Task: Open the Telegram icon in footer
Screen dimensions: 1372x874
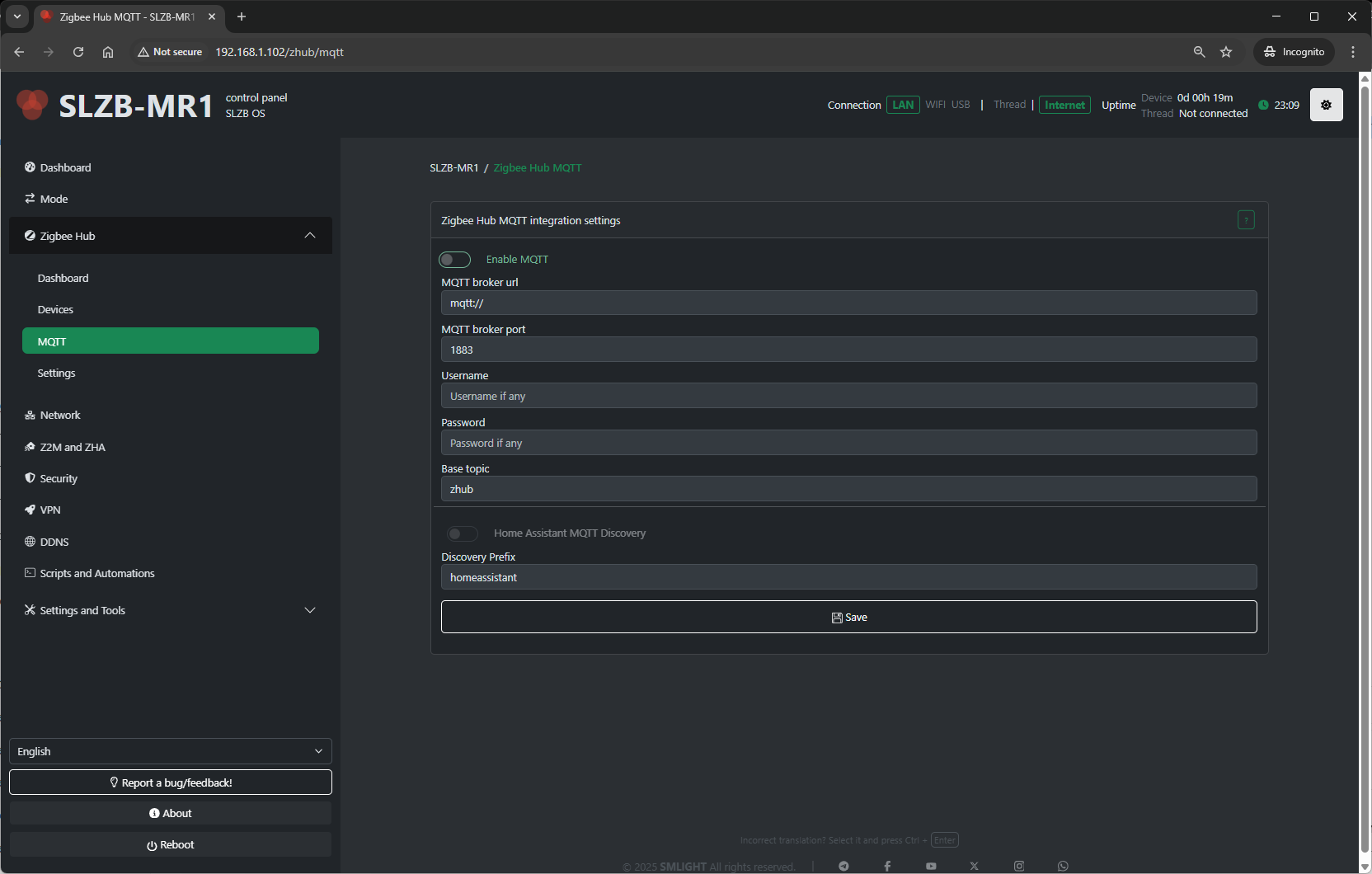Action: point(843,866)
